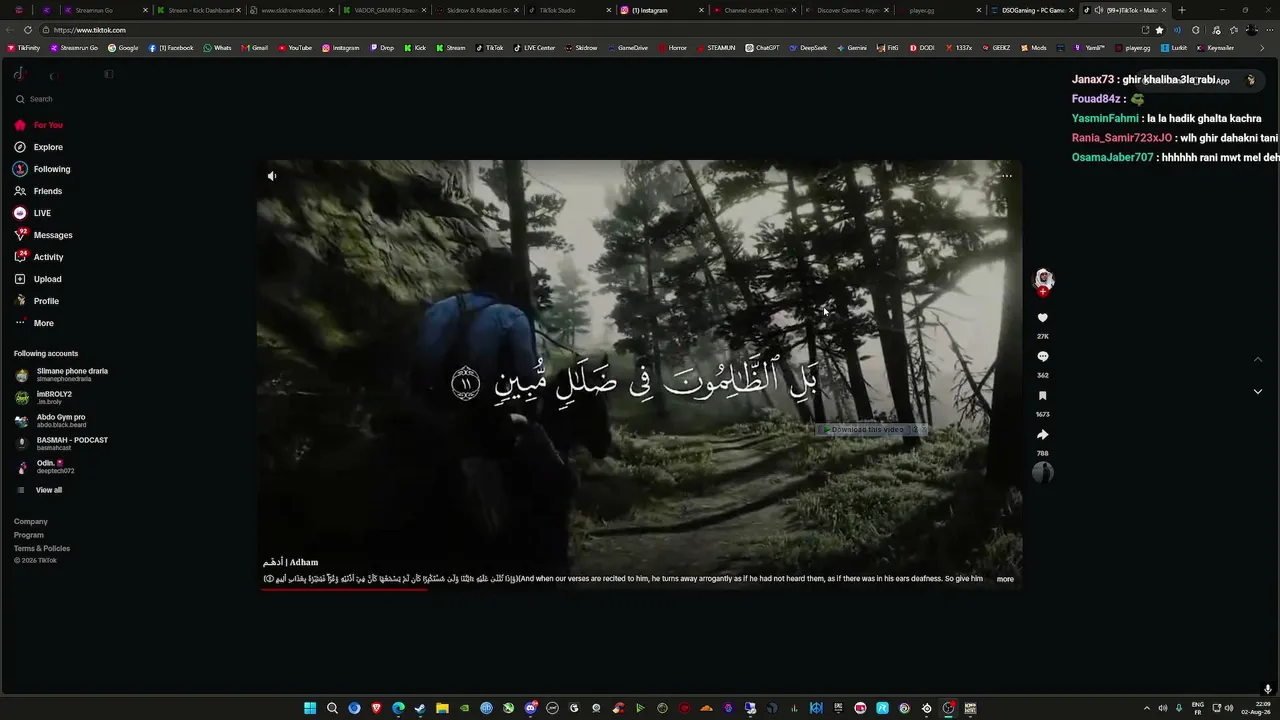This screenshot has width=1280, height=720.
Task: Open BASMAH - PODCAST account
Action: pos(62,444)
